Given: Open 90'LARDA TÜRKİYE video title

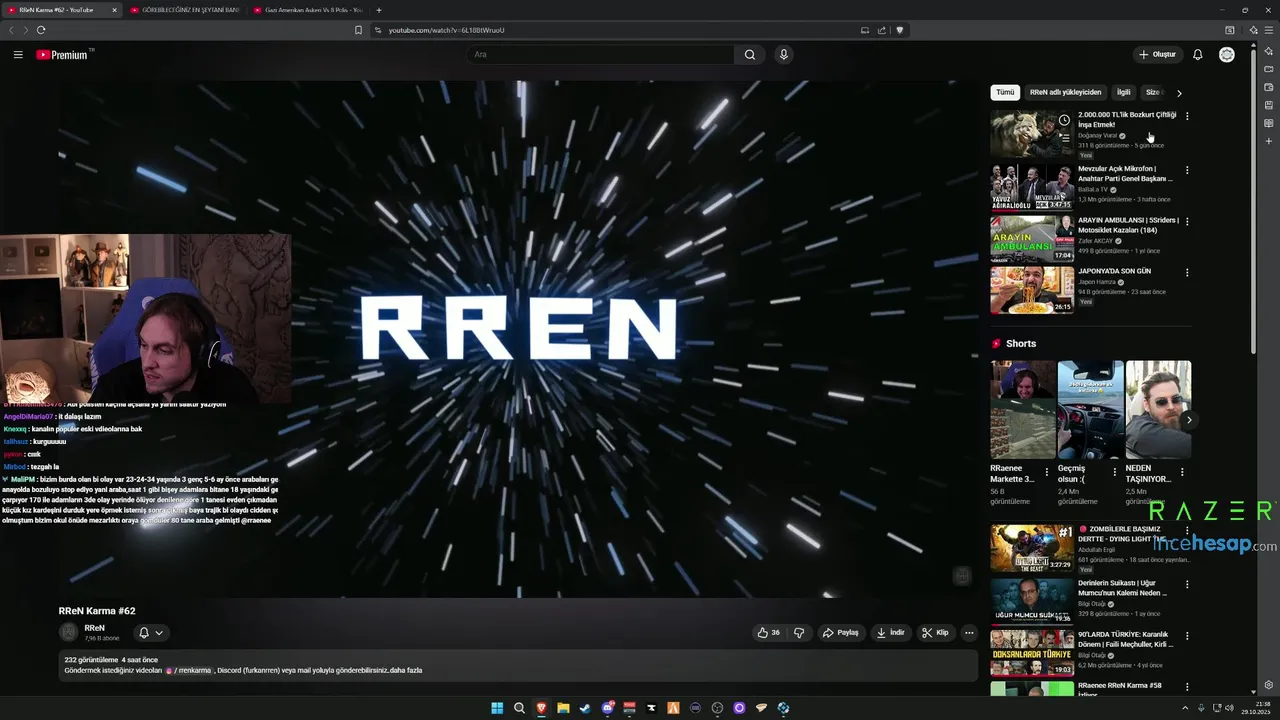Looking at the screenshot, I should (1125, 639).
